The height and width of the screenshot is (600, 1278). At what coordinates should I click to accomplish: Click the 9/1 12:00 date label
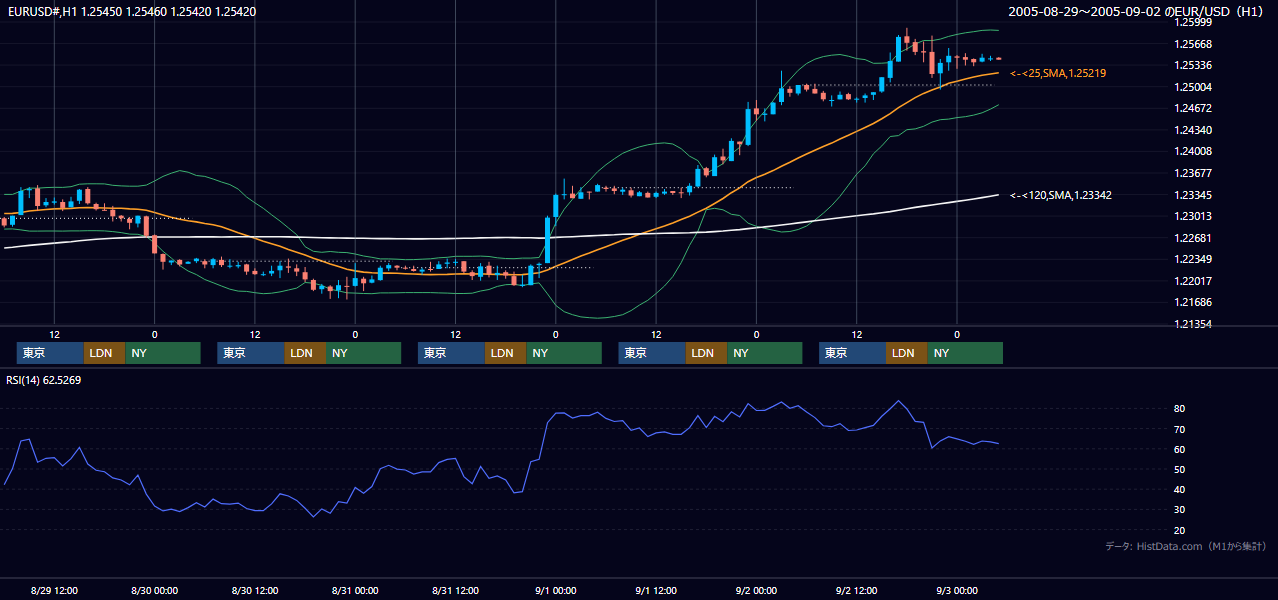656,591
